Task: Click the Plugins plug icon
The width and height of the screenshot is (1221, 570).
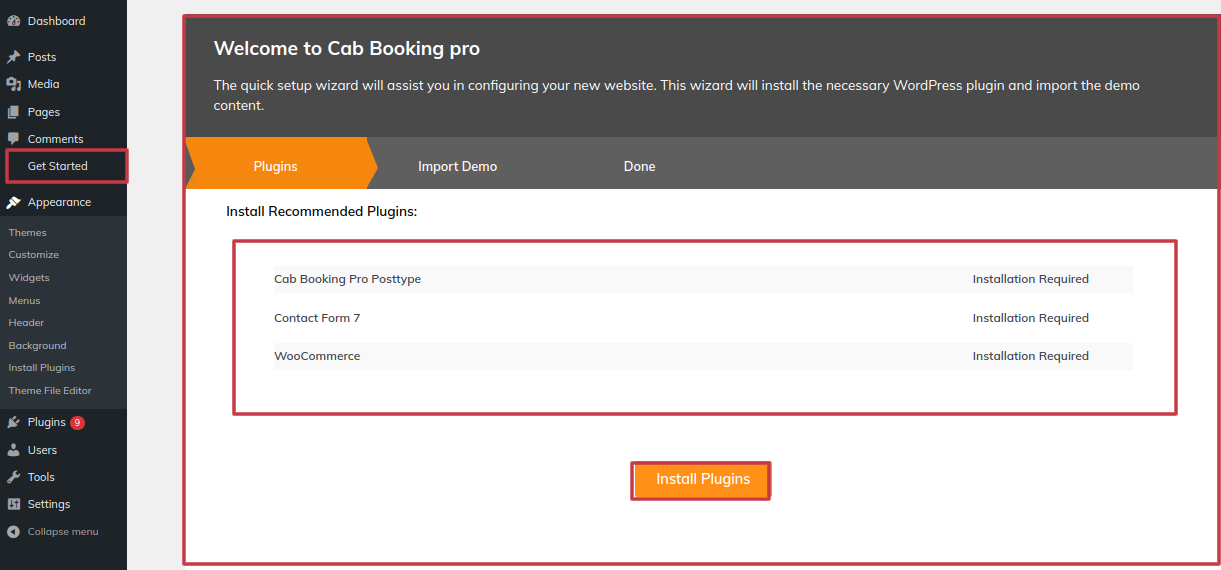Action: (14, 422)
